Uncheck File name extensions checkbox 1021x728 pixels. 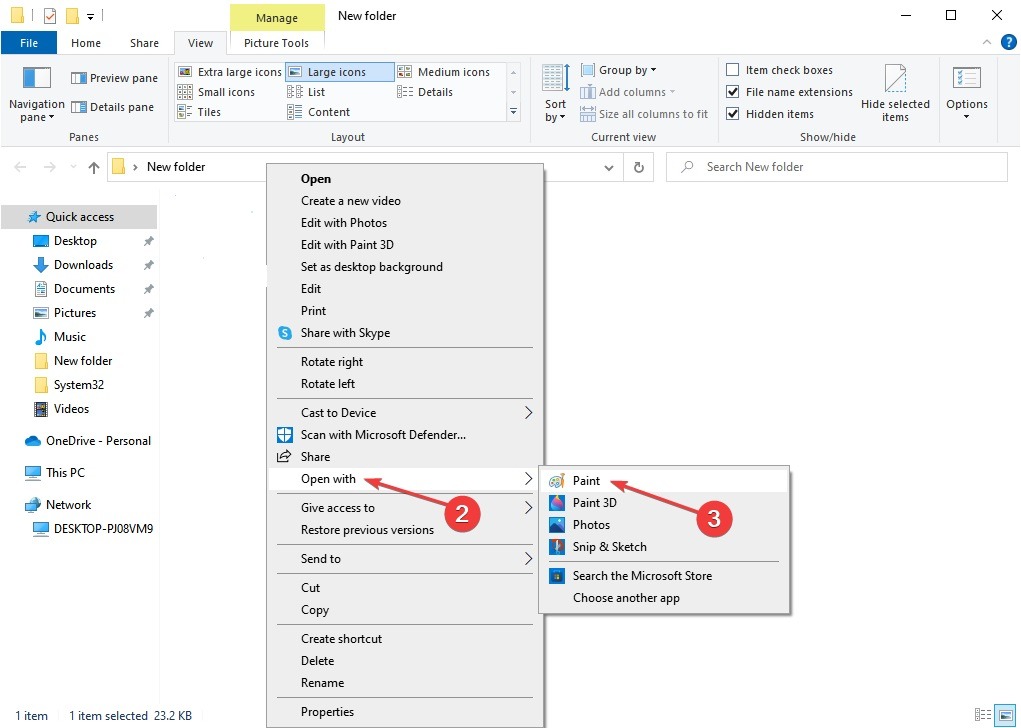[733, 92]
